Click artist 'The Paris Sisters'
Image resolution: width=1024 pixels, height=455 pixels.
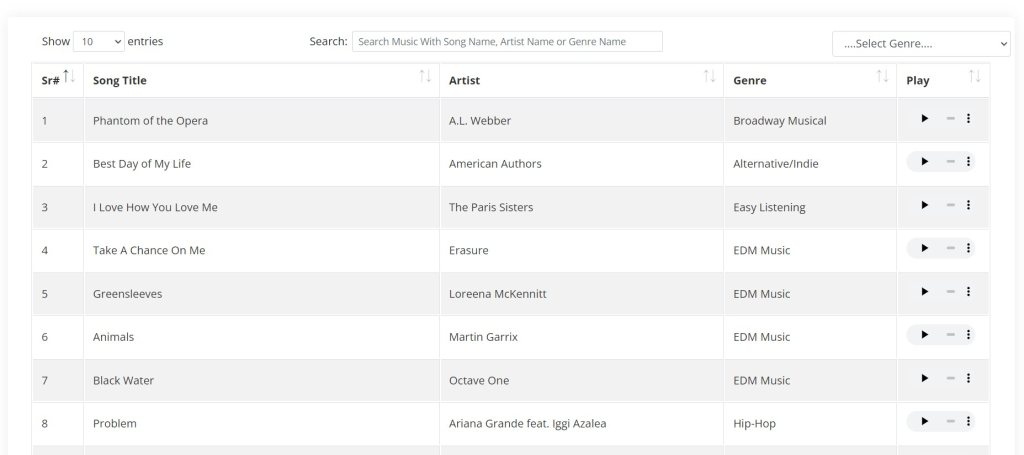[x=491, y=207]
